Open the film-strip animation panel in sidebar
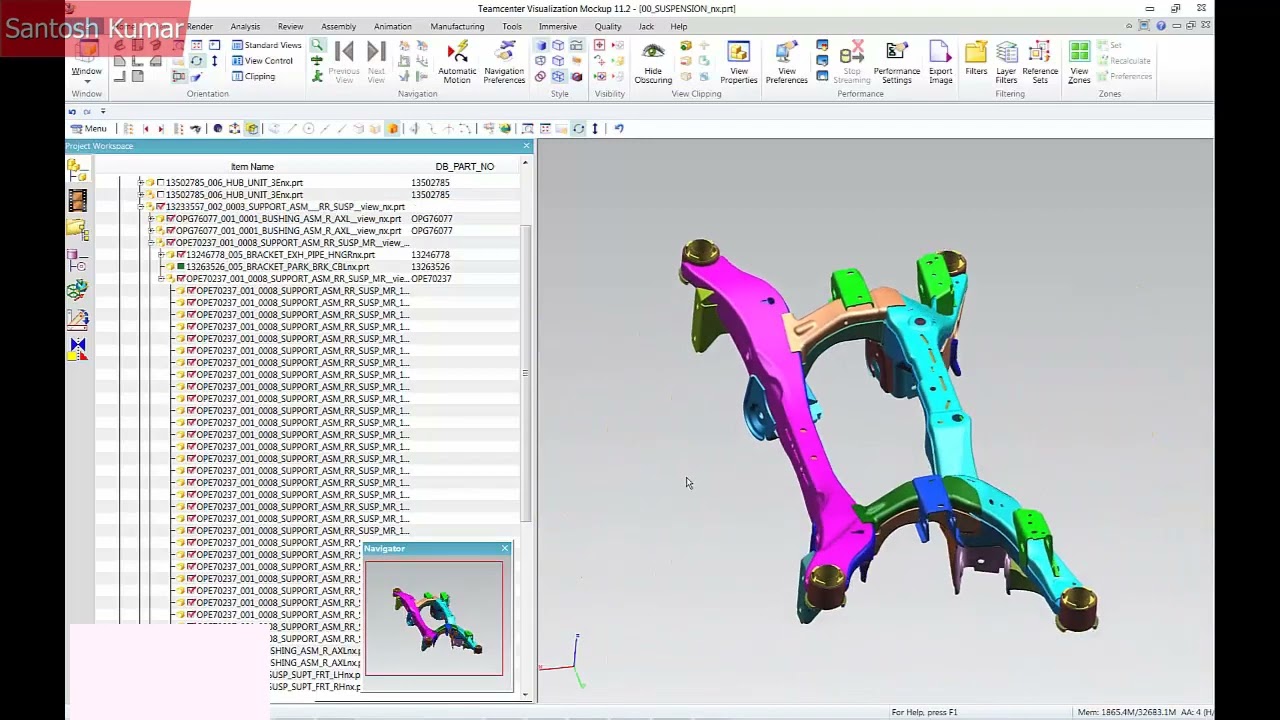The height and width of the screenshot is (720, 1280). 77,201
